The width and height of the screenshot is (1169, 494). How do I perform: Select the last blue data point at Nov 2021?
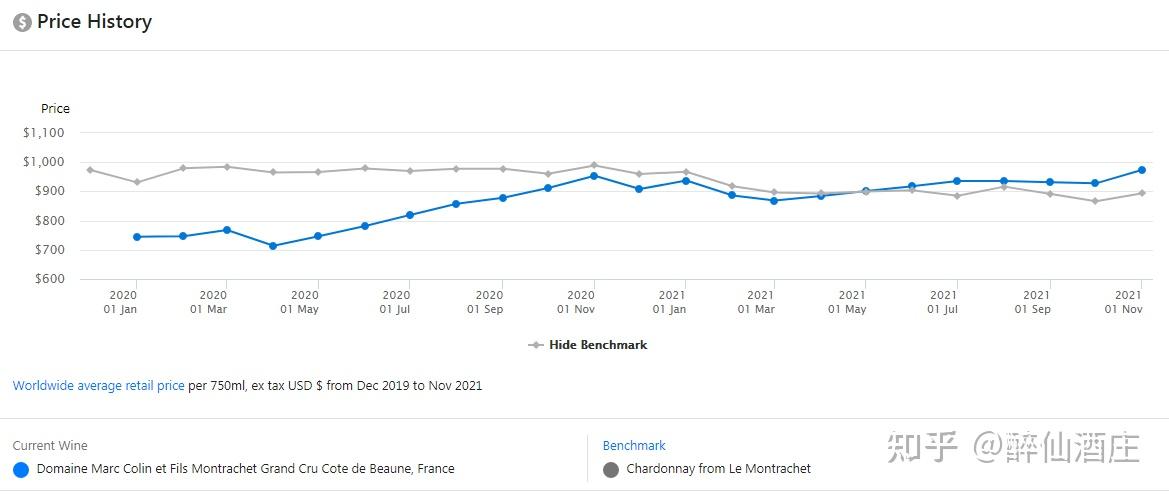click(1141, 170)
